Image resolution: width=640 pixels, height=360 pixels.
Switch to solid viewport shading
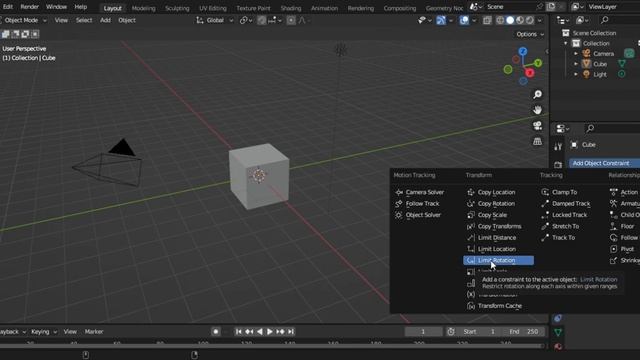[x=510, y=20]
